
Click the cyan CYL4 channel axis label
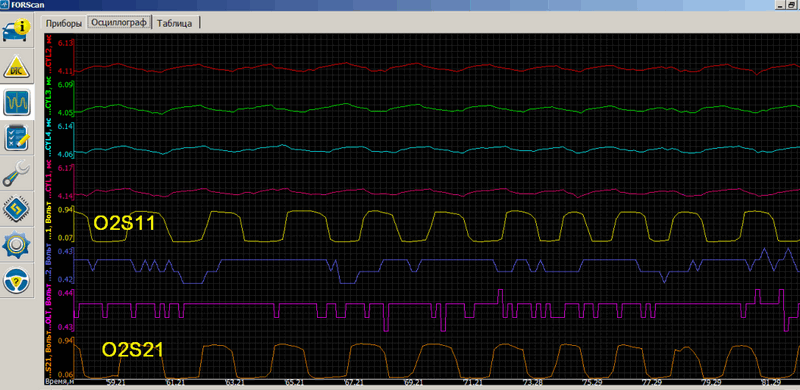pyautogui.click(x=49, y=140)
